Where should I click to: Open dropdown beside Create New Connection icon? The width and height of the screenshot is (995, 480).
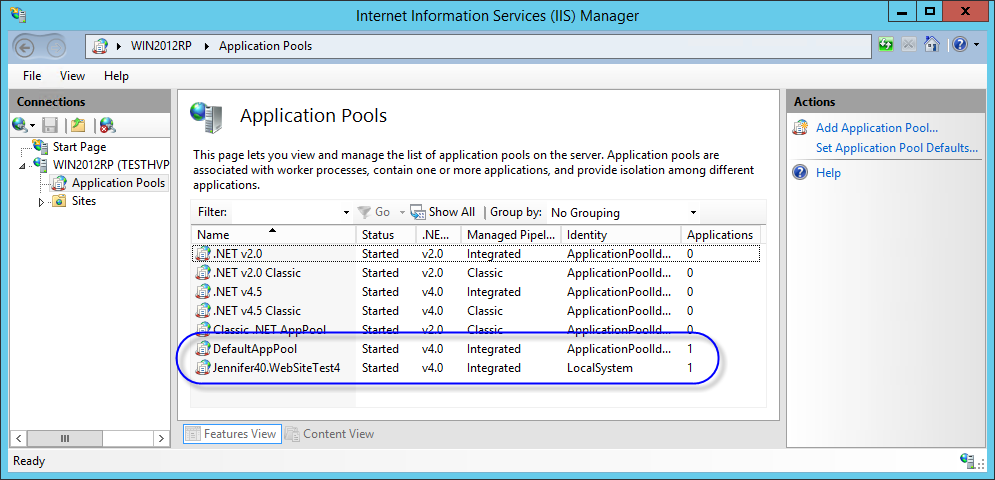32,126
